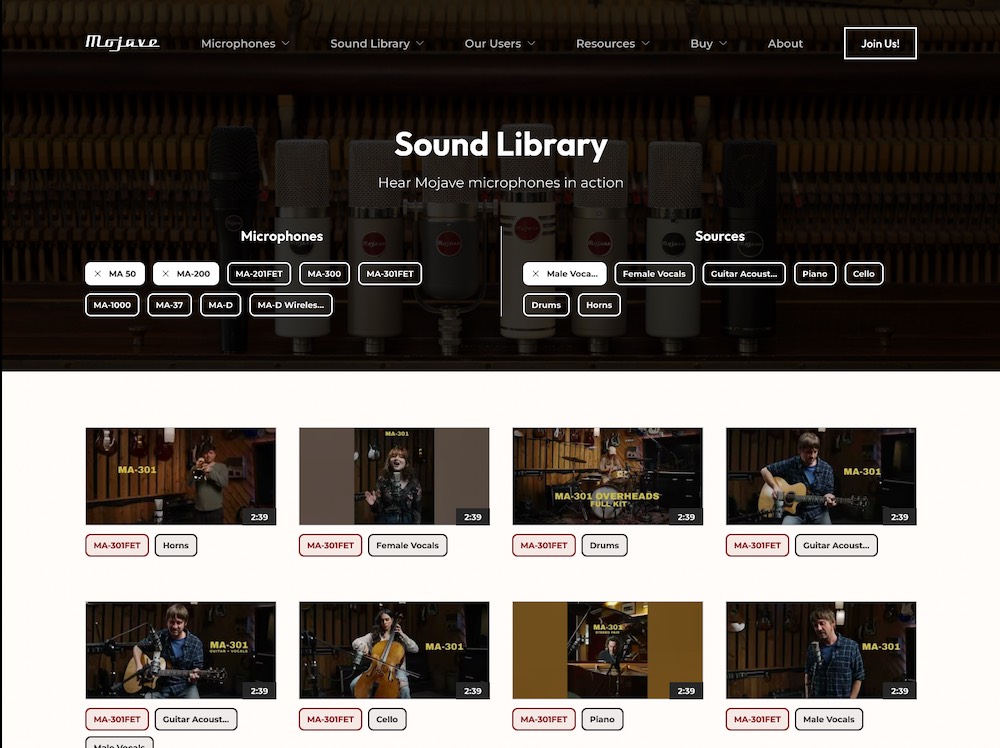Viewport: 1000px width, 748px height.
Task: Expand the Buy menu
Action: tap(708, 44)
